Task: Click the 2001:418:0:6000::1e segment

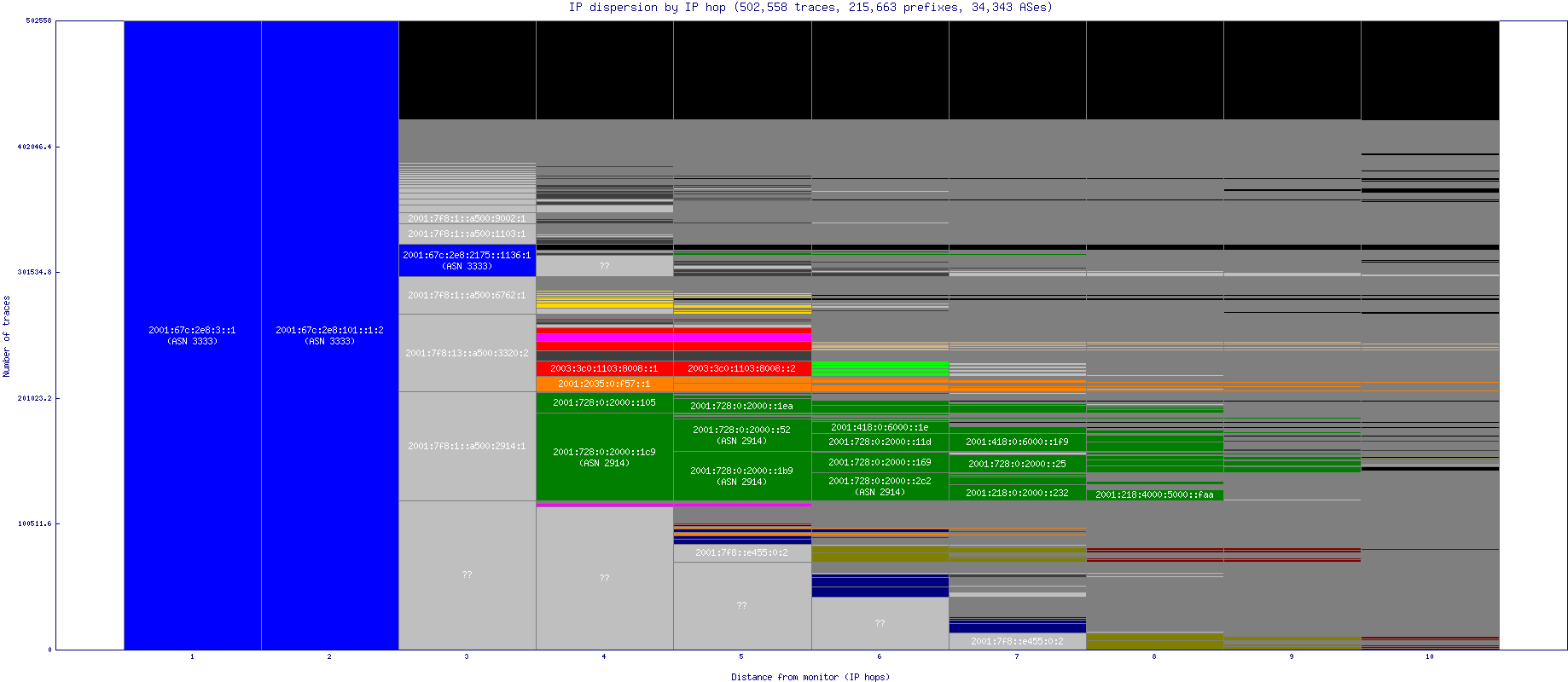Action: coord(880,427)
